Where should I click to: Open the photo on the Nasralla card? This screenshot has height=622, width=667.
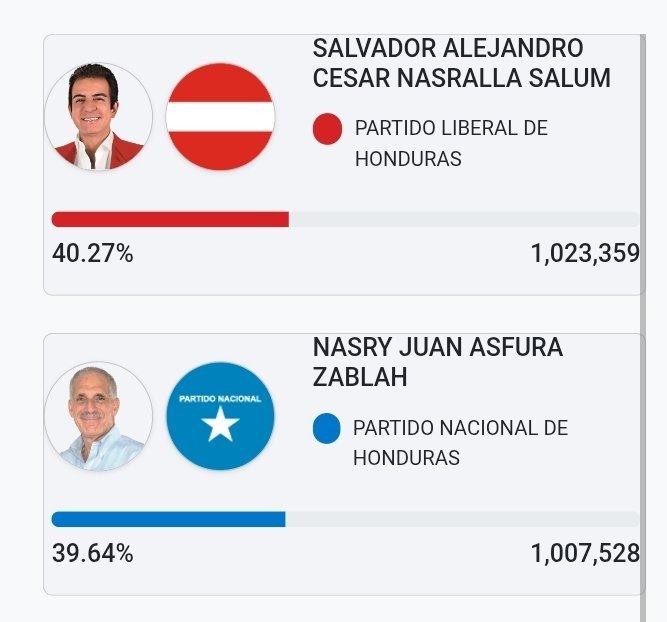pyautogui.click(x=99, y=117)
